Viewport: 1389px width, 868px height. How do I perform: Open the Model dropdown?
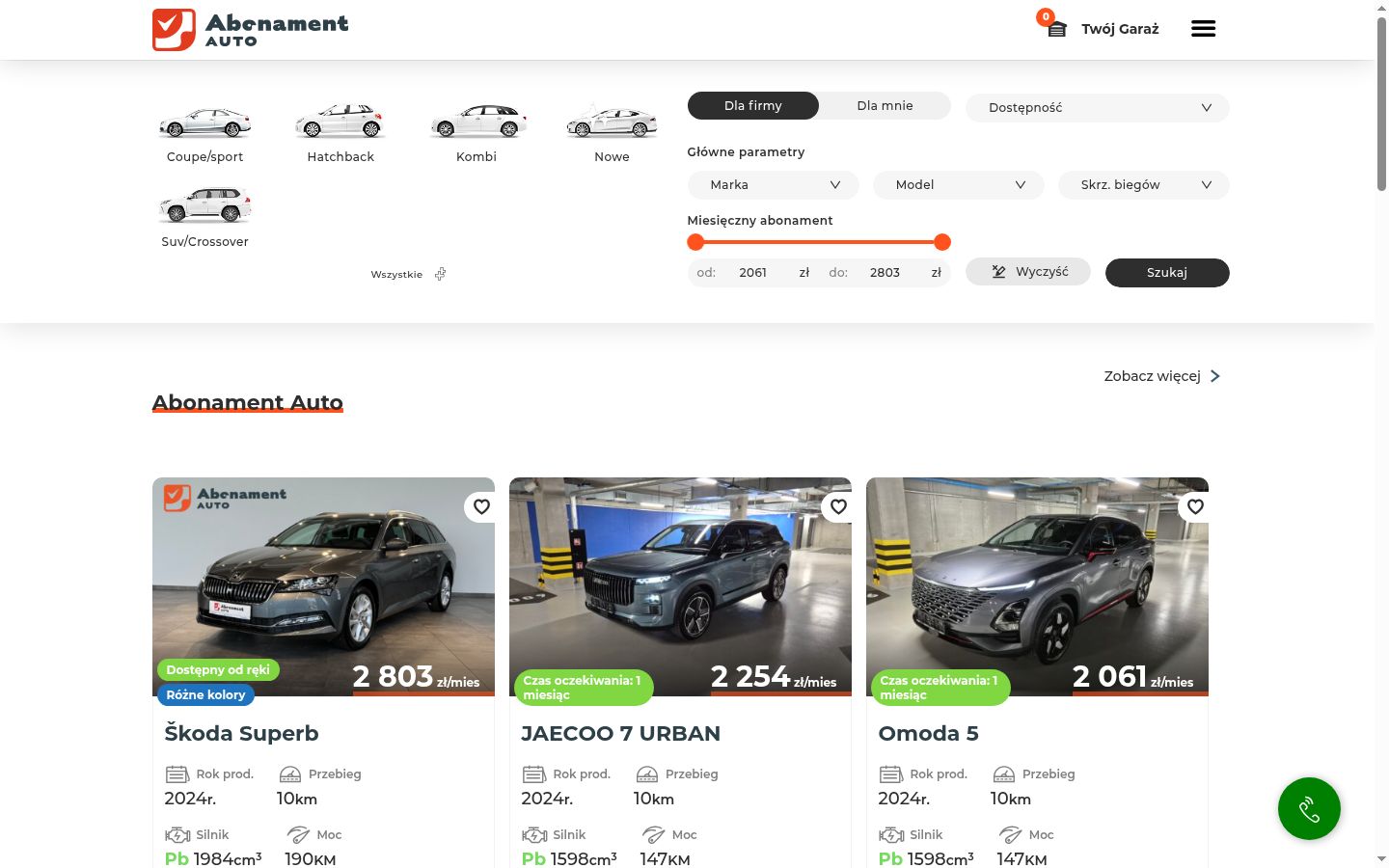point(959,185)
